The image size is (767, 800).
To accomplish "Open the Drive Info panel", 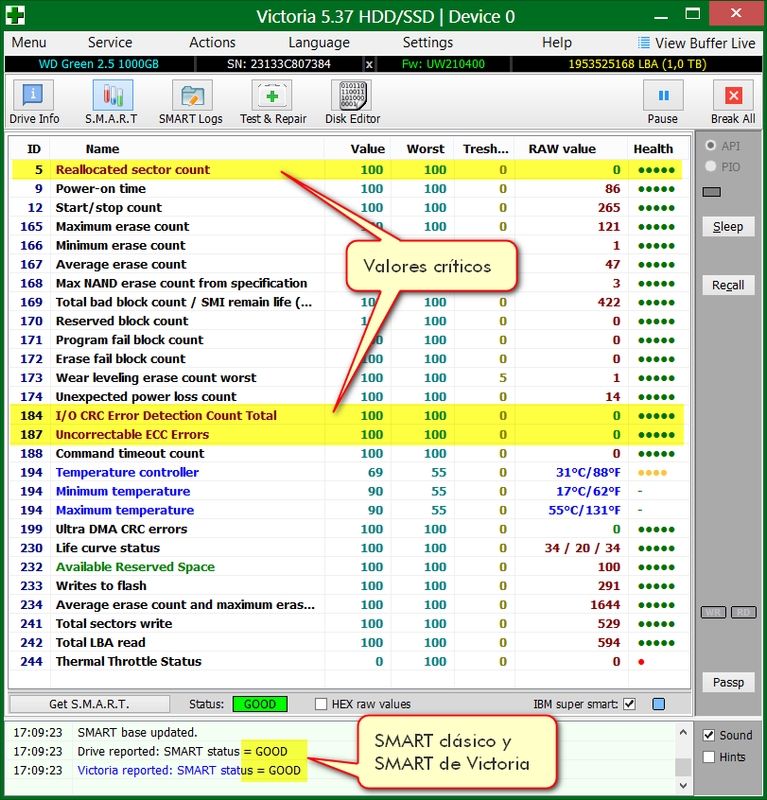I will point(34,102).
